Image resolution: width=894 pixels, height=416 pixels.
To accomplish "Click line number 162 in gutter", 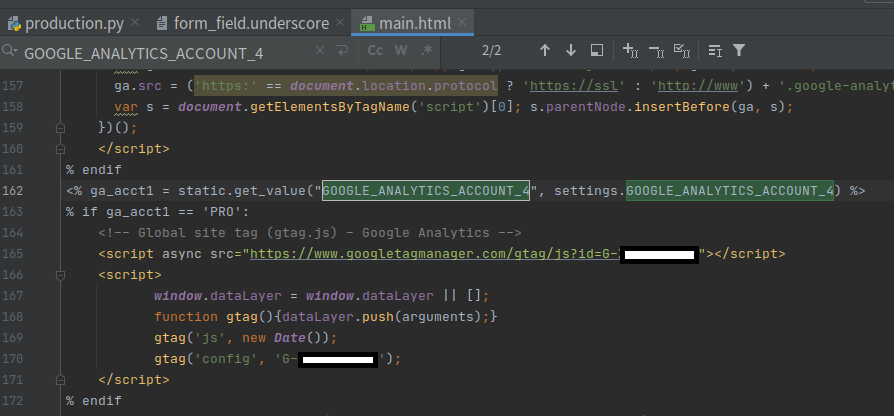I will [x=13, y=191].
